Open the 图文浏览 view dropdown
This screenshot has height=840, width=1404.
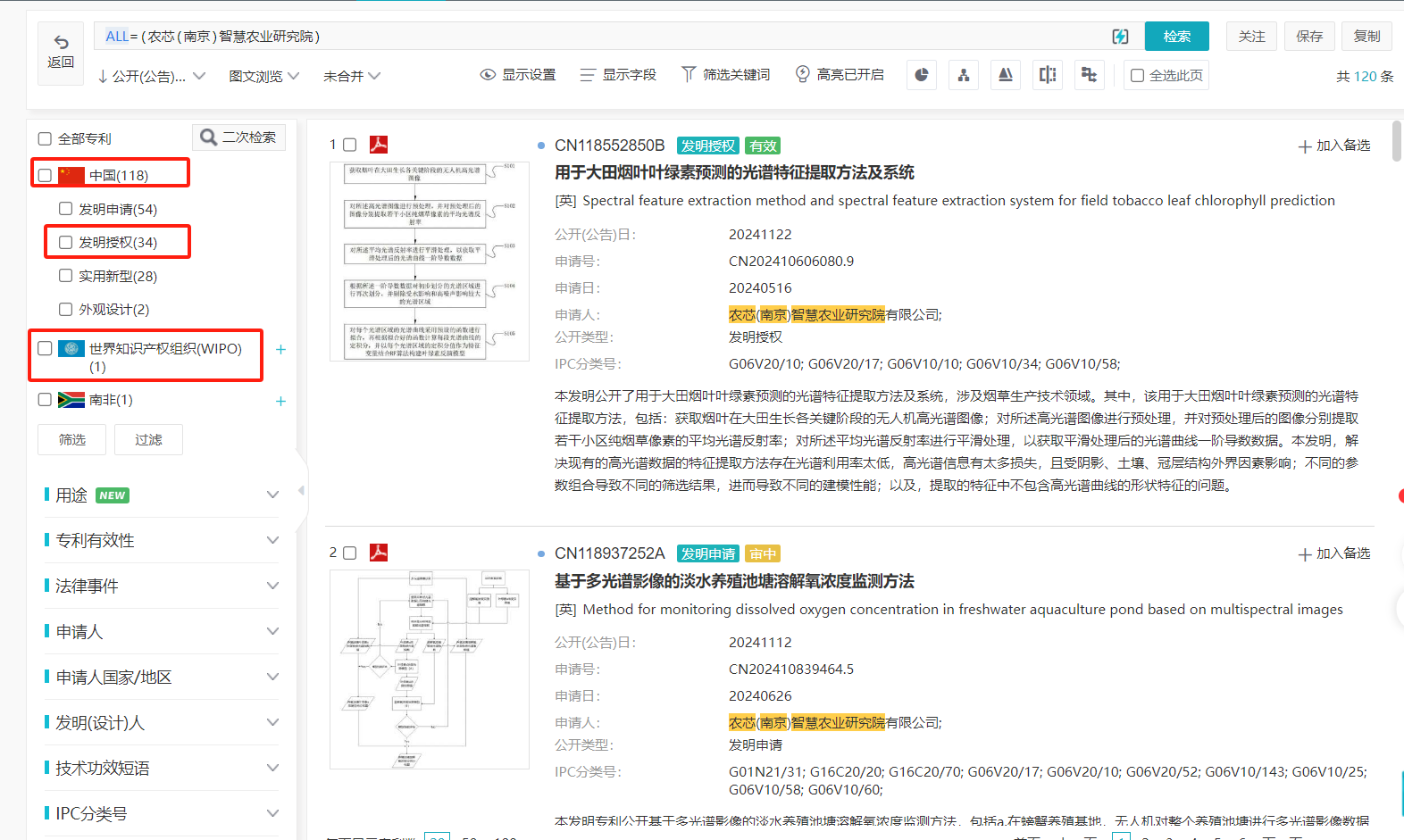point(264,76)
